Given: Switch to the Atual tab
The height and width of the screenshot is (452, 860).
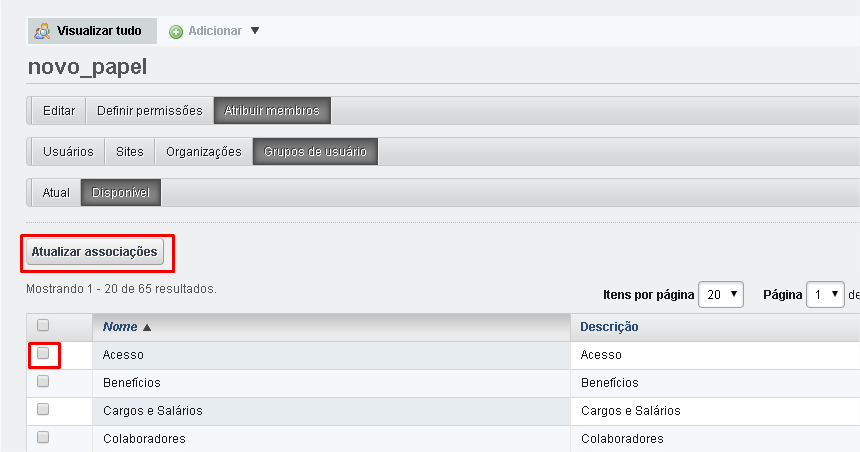Looking at the screenshot, I should point(56,192).
